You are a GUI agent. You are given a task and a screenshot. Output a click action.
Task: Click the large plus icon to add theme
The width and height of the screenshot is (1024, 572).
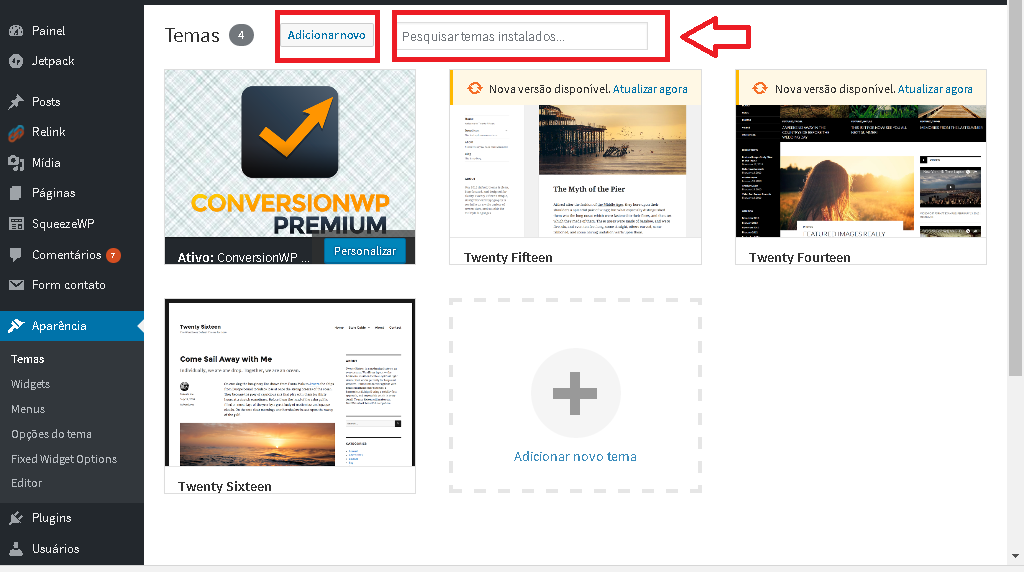point(575,395)
